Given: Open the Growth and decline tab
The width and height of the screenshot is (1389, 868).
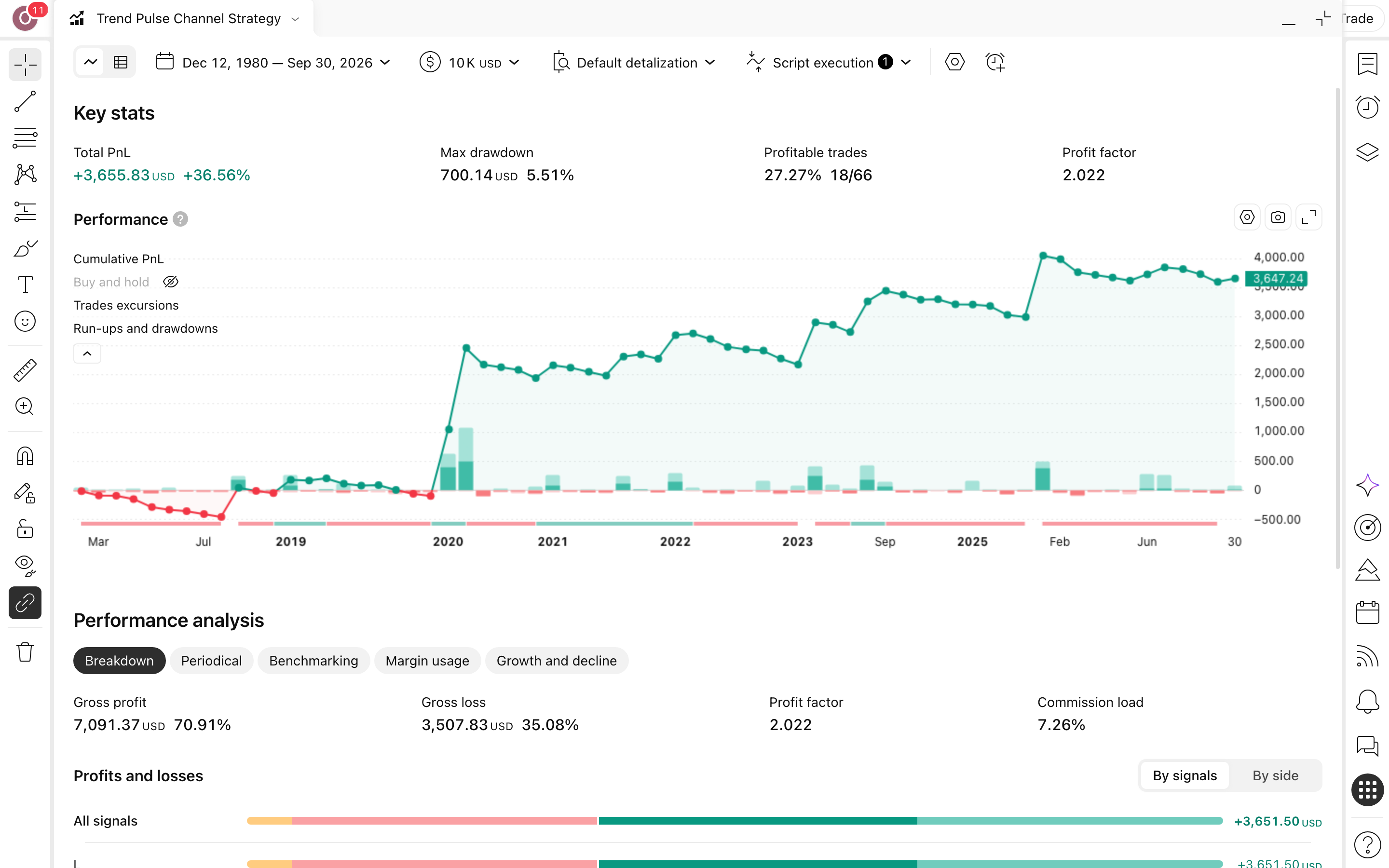Looking at the screenshot, I should [x=557, y=661].
